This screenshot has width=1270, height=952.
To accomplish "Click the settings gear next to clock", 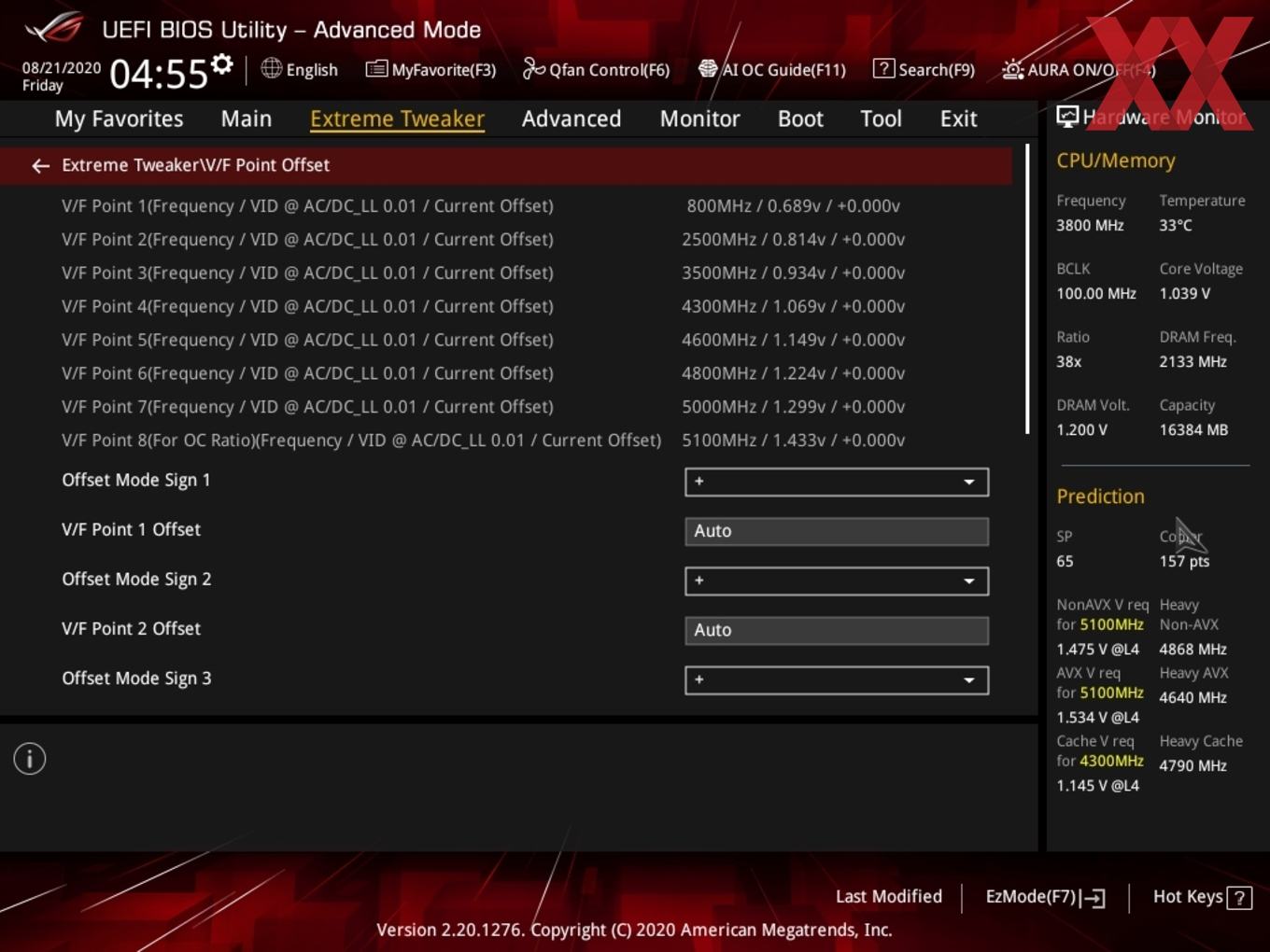I will coord(222,64).
